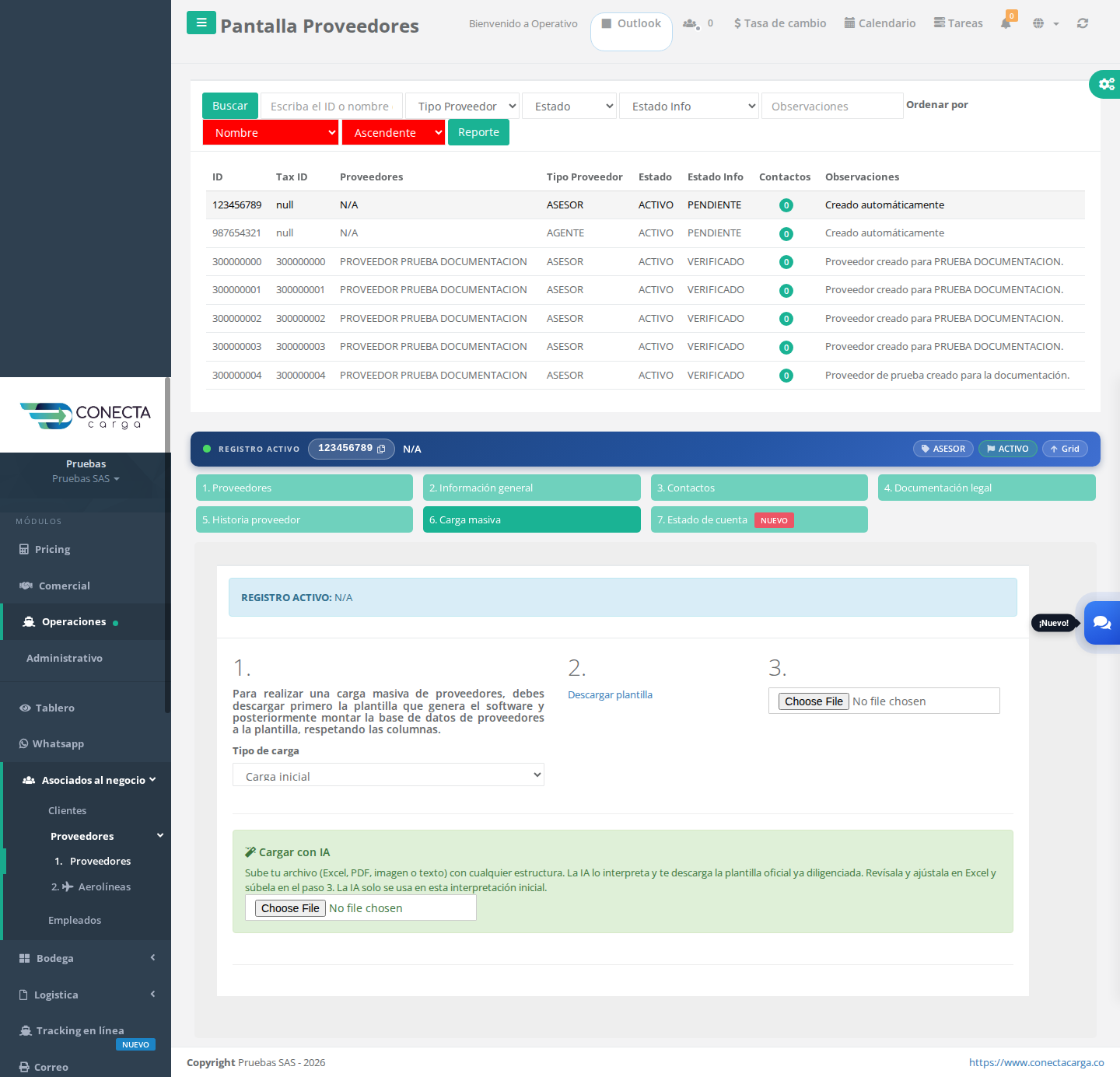1120x1077 pixels.
Task: Open the Estado filter dropdown
Action: click(x=569, y=106)
